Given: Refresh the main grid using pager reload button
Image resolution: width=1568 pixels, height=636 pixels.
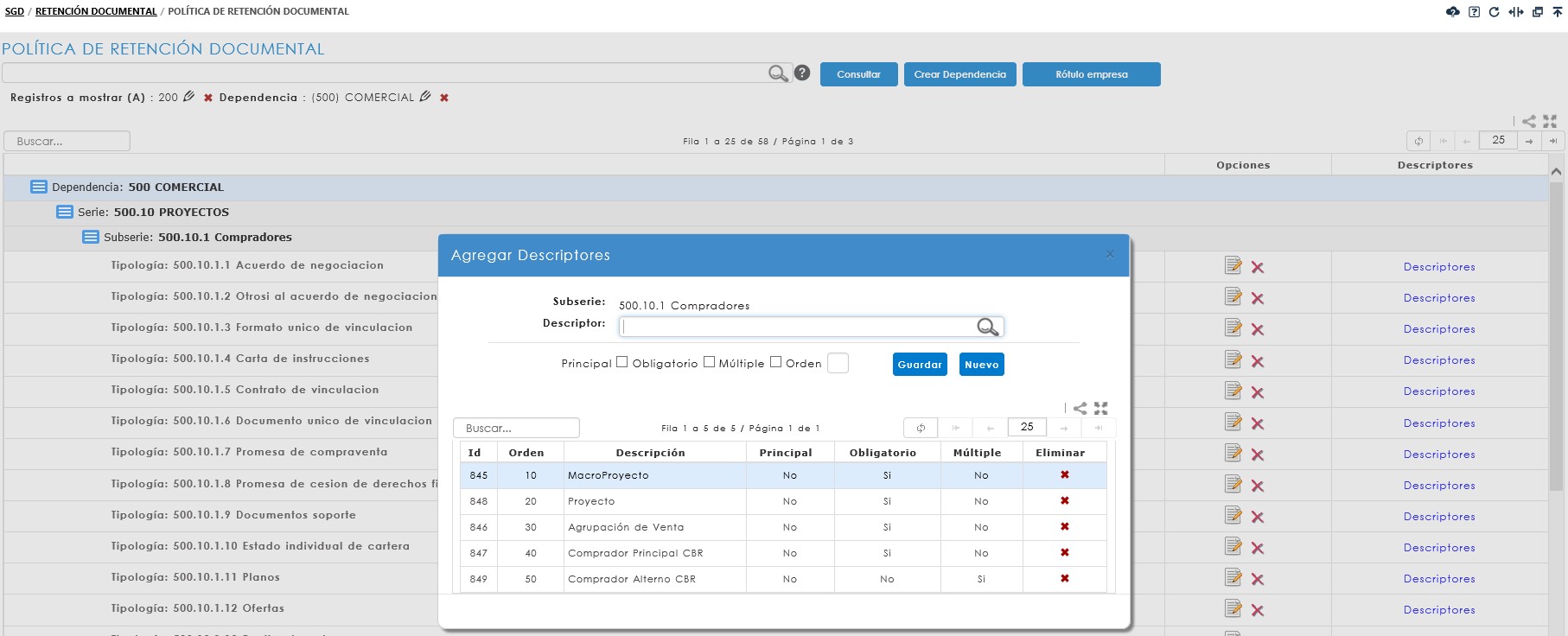Looking at the screenshot, I should 1418,141.
